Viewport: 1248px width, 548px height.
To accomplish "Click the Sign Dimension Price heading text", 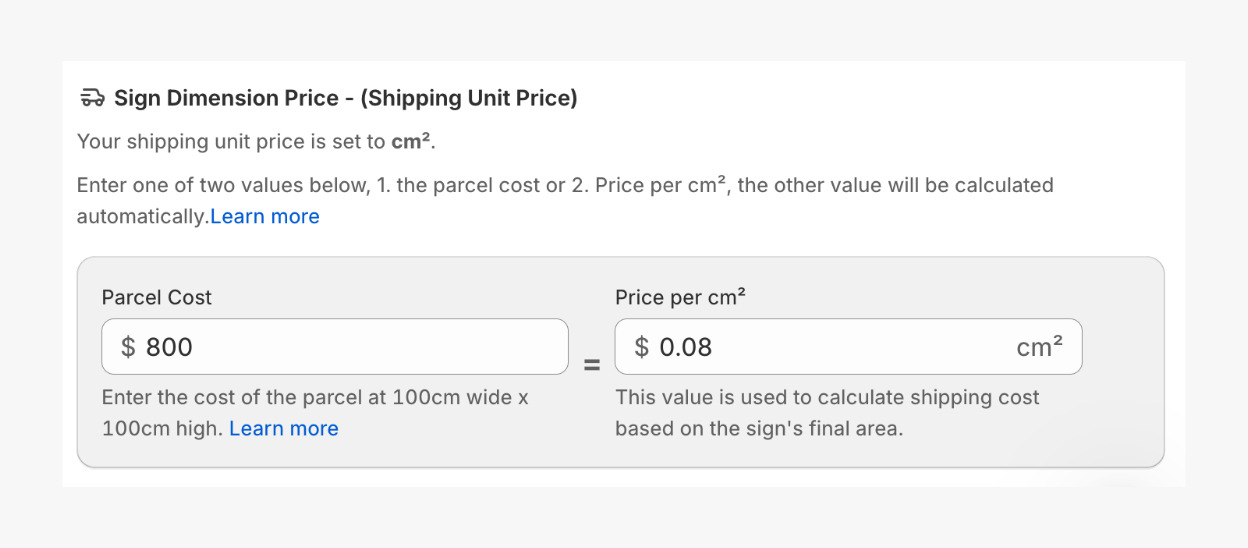I will coord(345,98).
